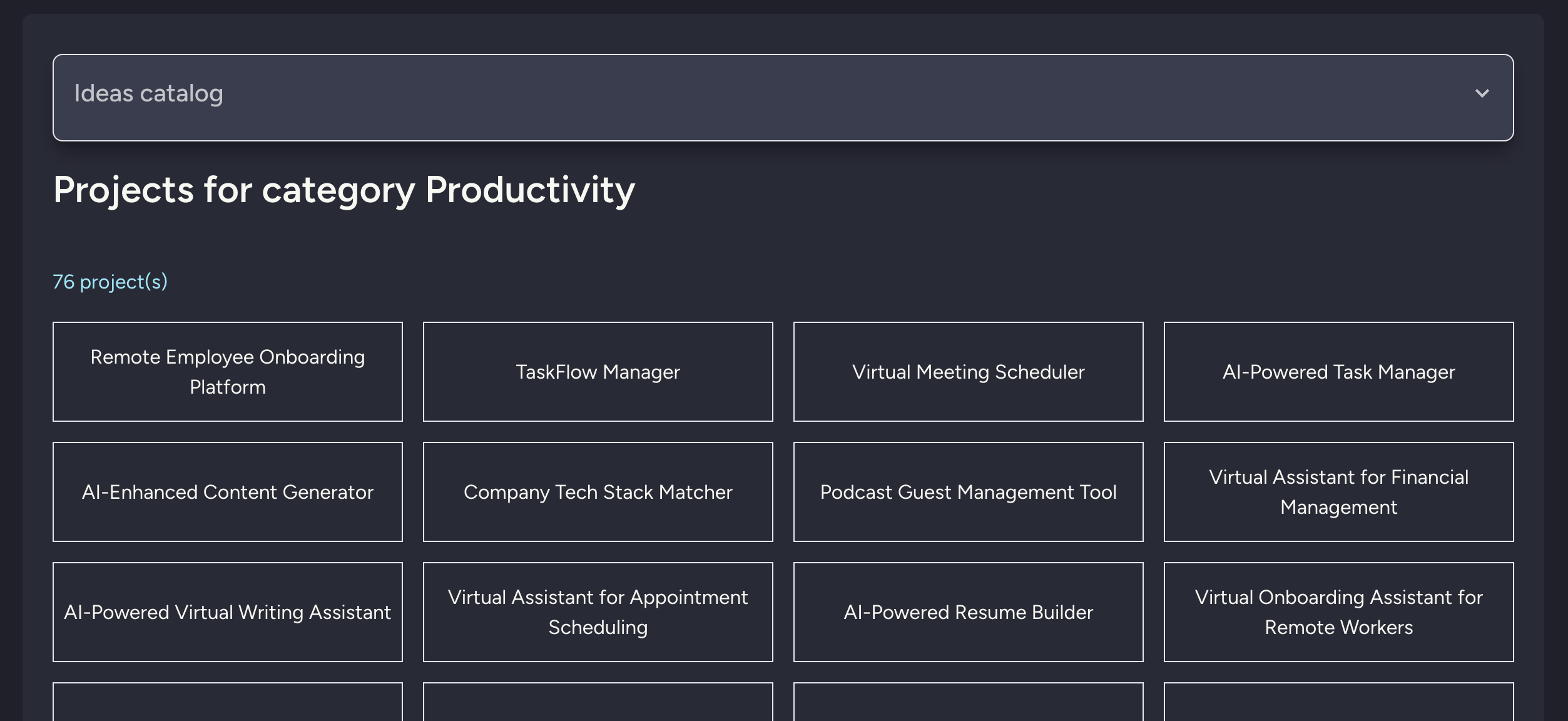Click Virtual Assistant for Appointment Scheduling
Image resolution: width=1568 pixels, height=721 pixels.
click(598, 612)
